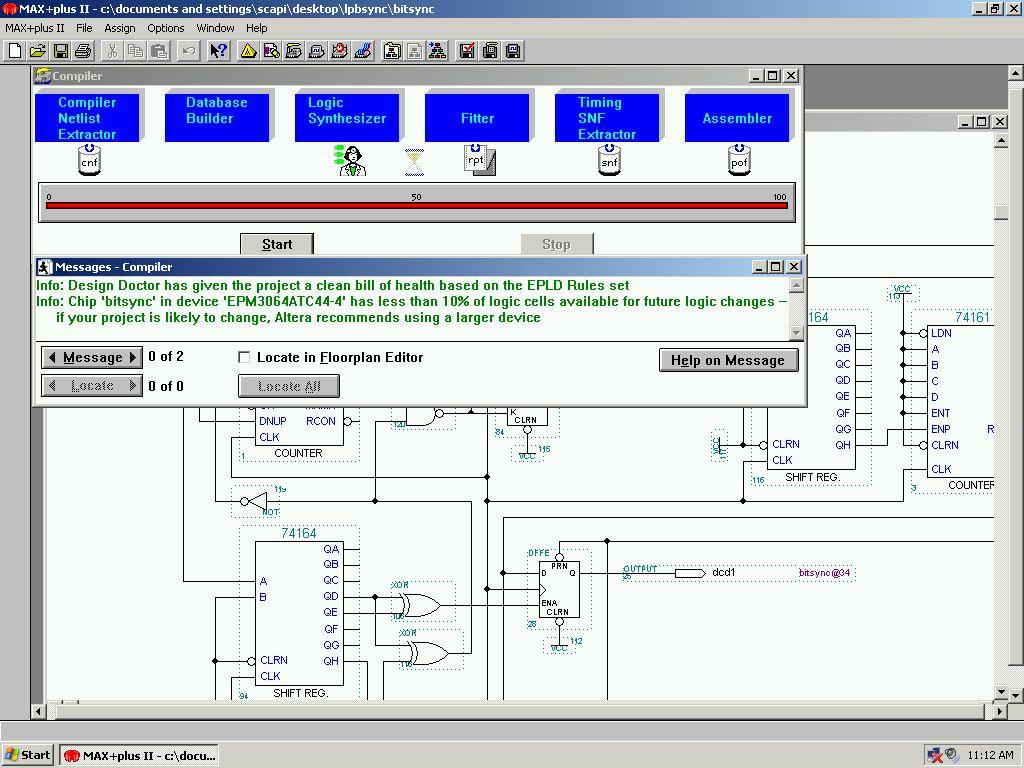Click the system tray clock
Image resolution: width=1024 pixels, height=768 pixels.
[990, 756]
